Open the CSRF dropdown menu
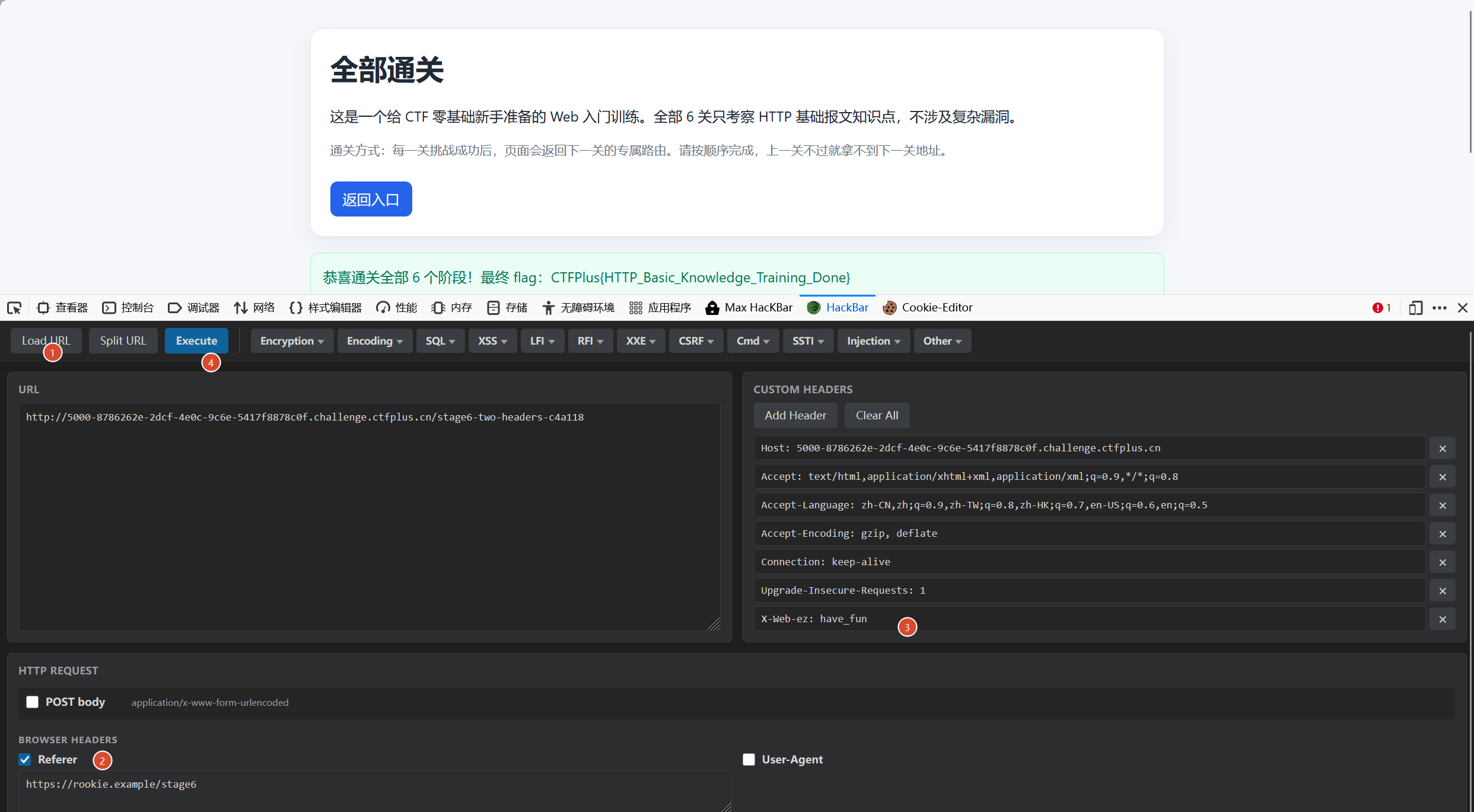 click(696, 341)
